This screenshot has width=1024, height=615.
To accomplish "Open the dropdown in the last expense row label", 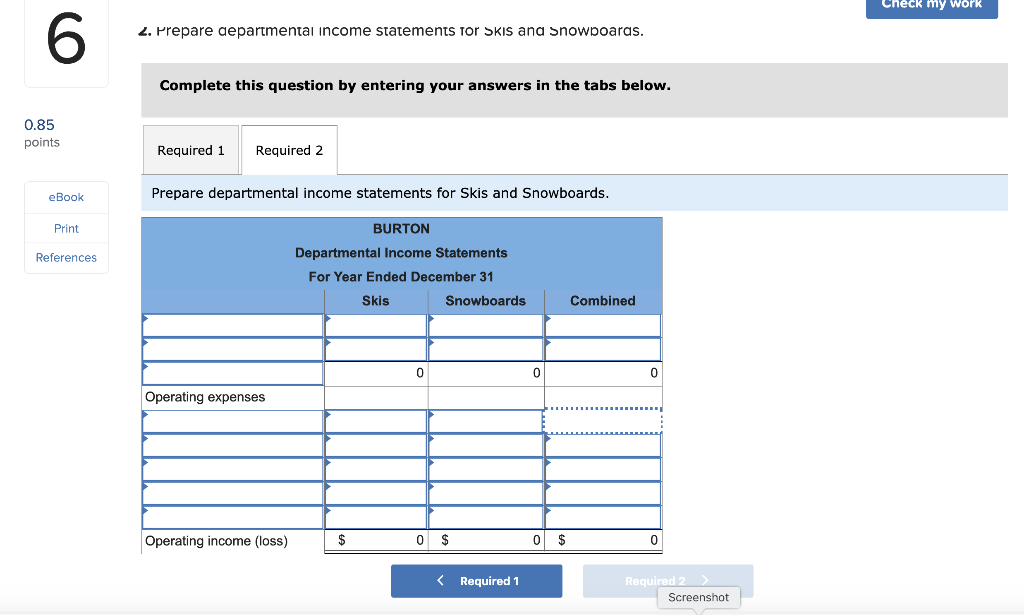I will click(232, 516).
